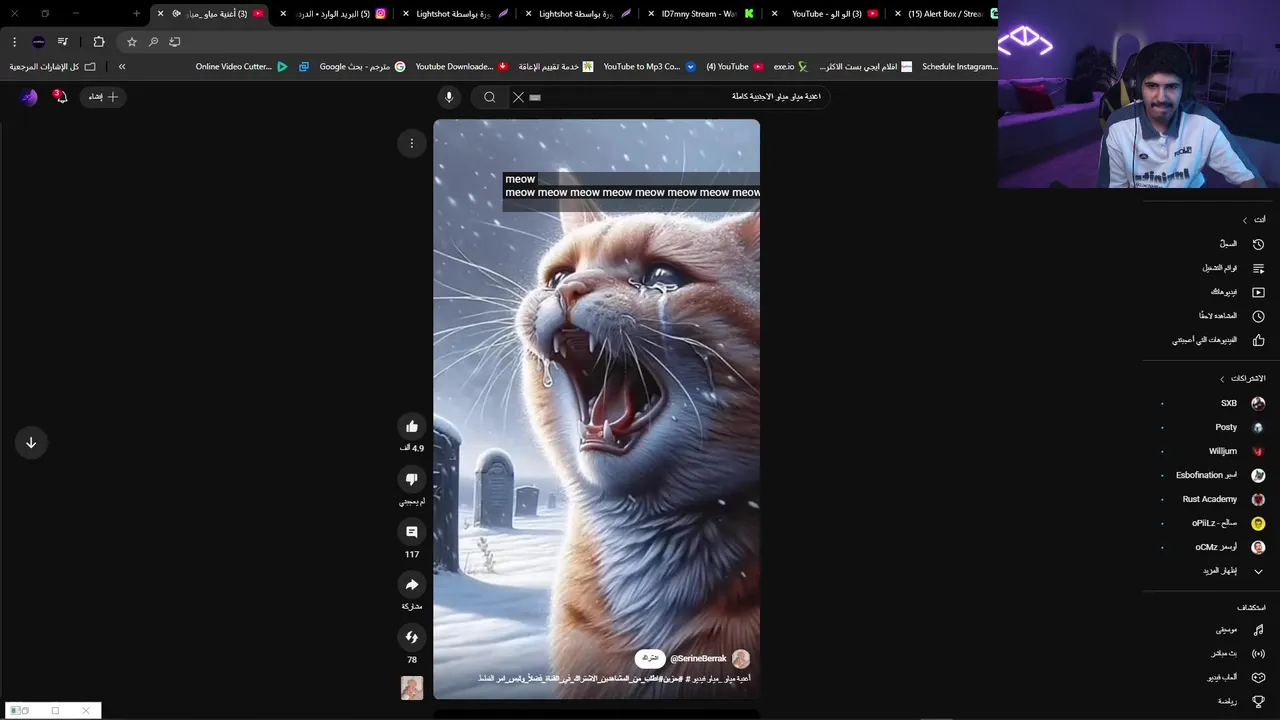Open the YouTube to Mp3 Converter bookmark
This screenshot has height=720, width=1280.
click(x=650, y=67)
